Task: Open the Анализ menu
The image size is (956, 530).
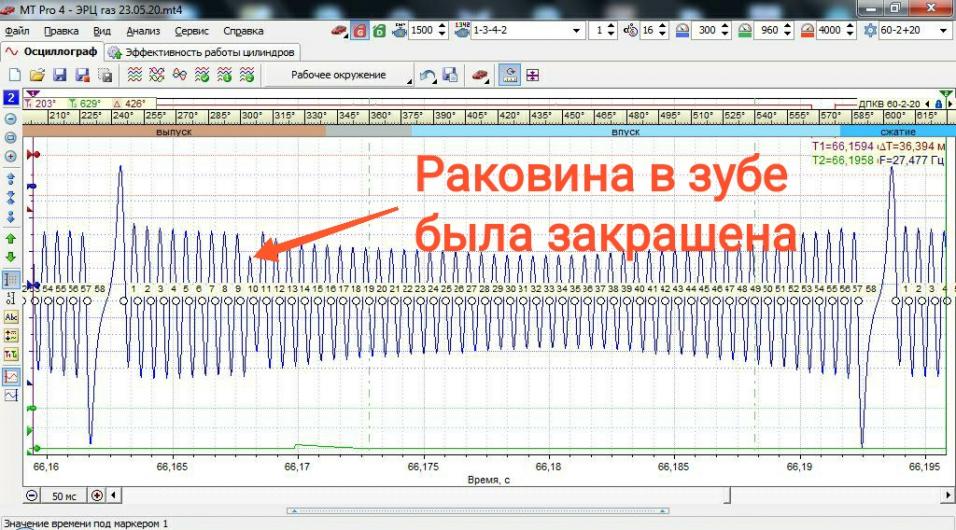Action: 143,31
